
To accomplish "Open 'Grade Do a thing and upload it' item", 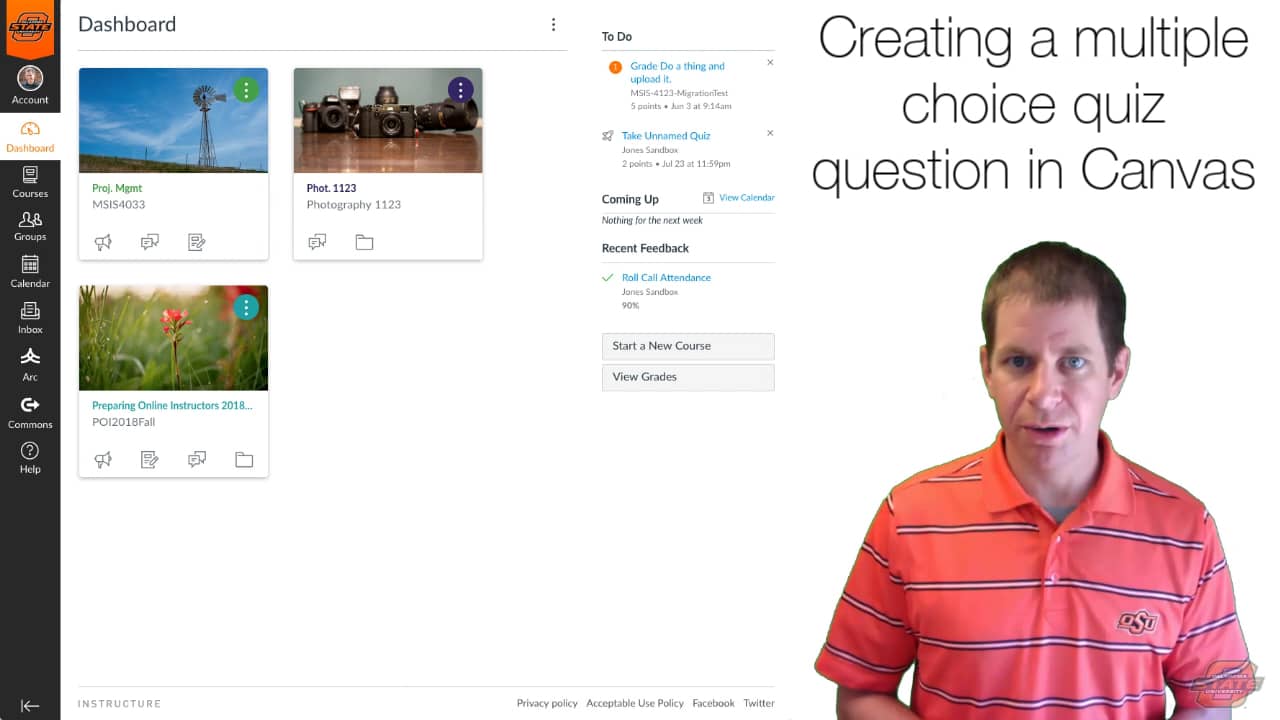I will click(x=677, y=72).
